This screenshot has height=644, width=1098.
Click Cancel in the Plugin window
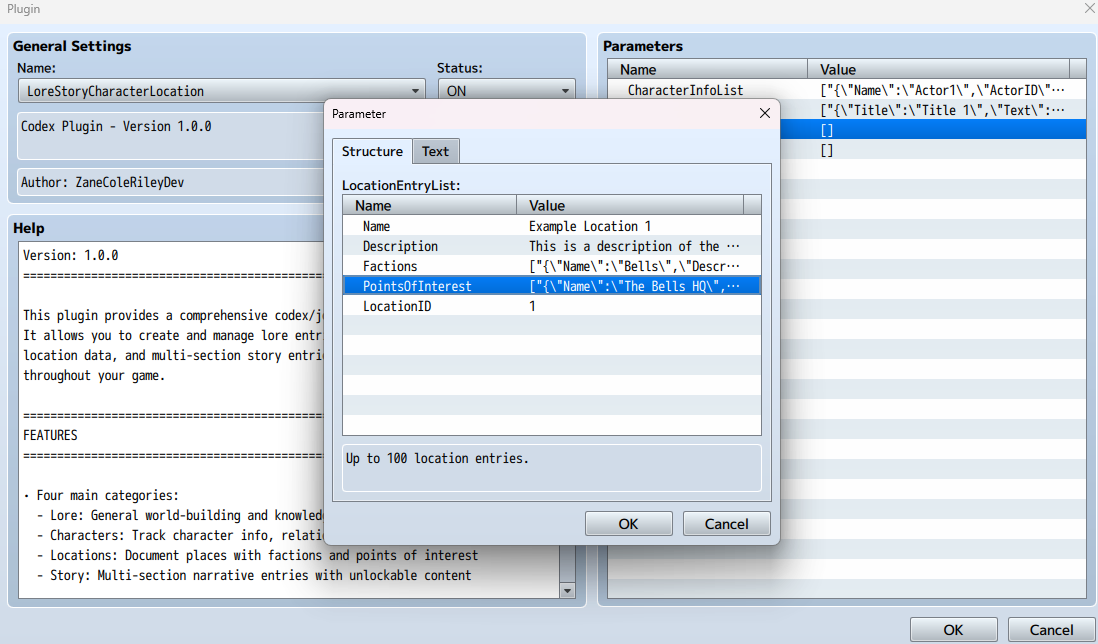click(1051, 630)
